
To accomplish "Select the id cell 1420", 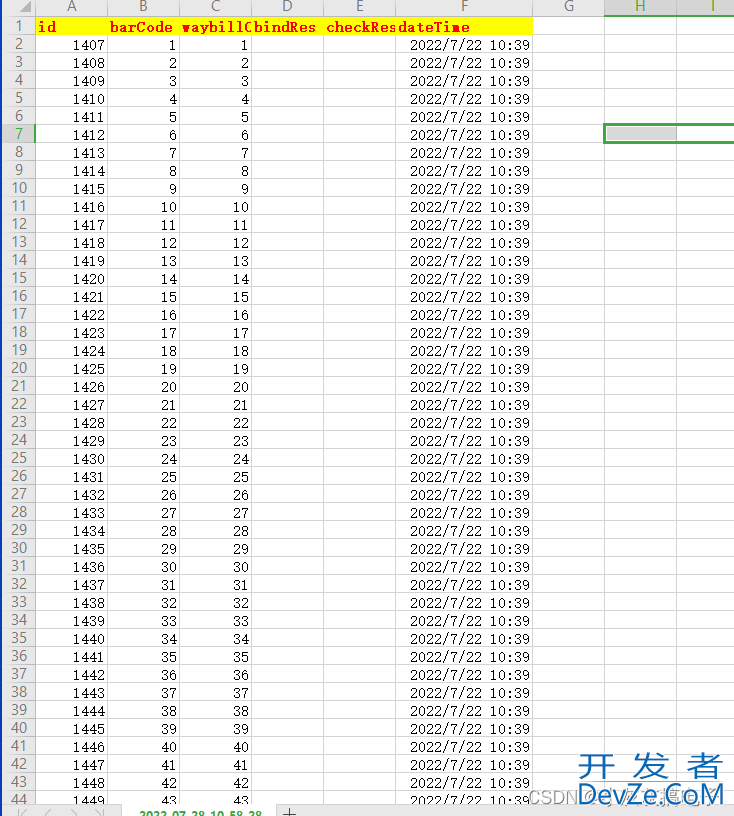I will (71, 279).
